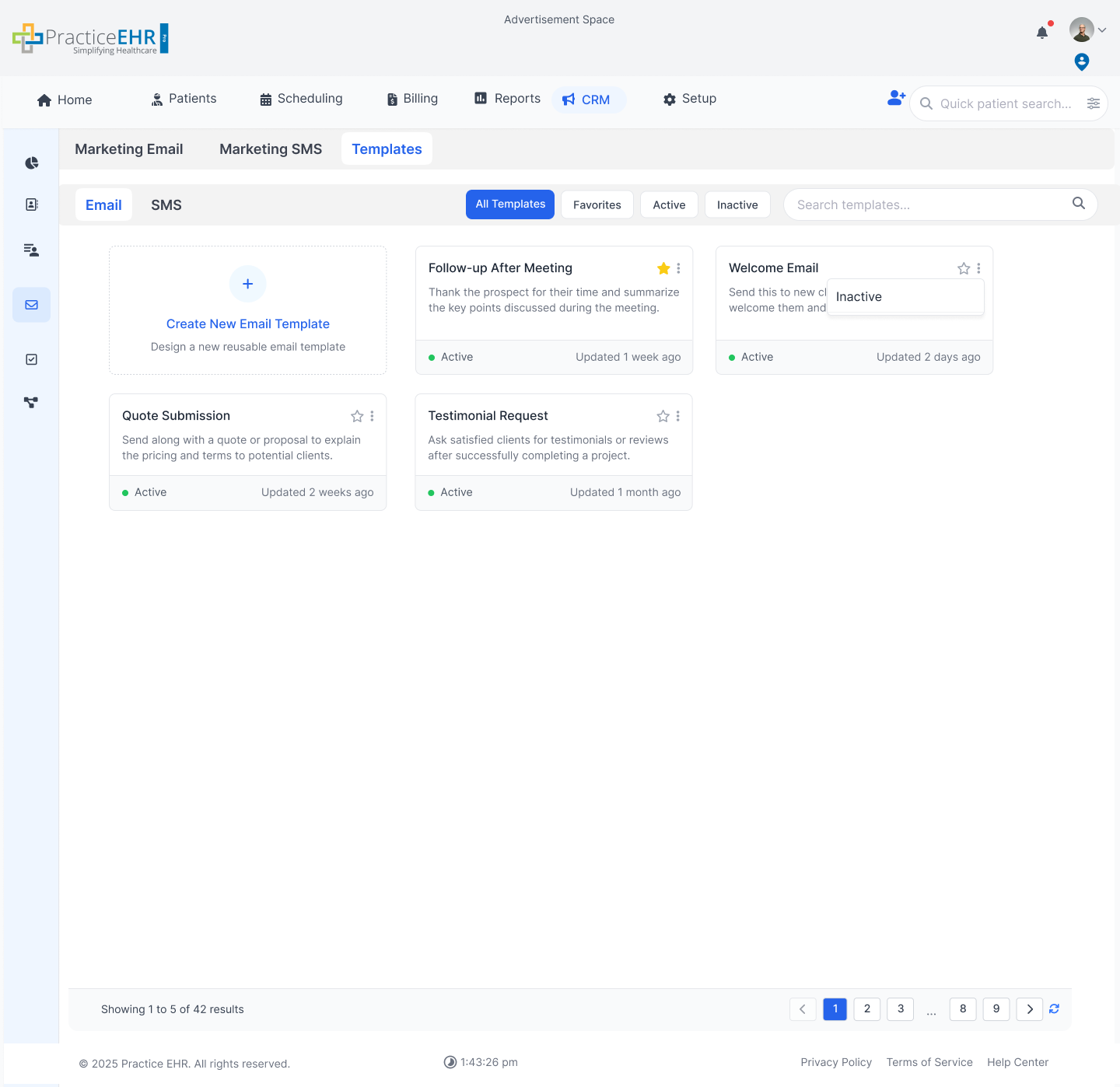Favorite the Follow-up After Meeting template star
The width and height of the screenshot is (1120, 1087).
point(663,268)
